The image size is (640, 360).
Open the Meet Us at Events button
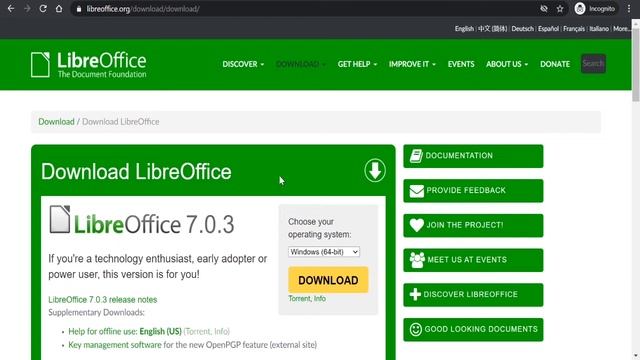[473, 260]
